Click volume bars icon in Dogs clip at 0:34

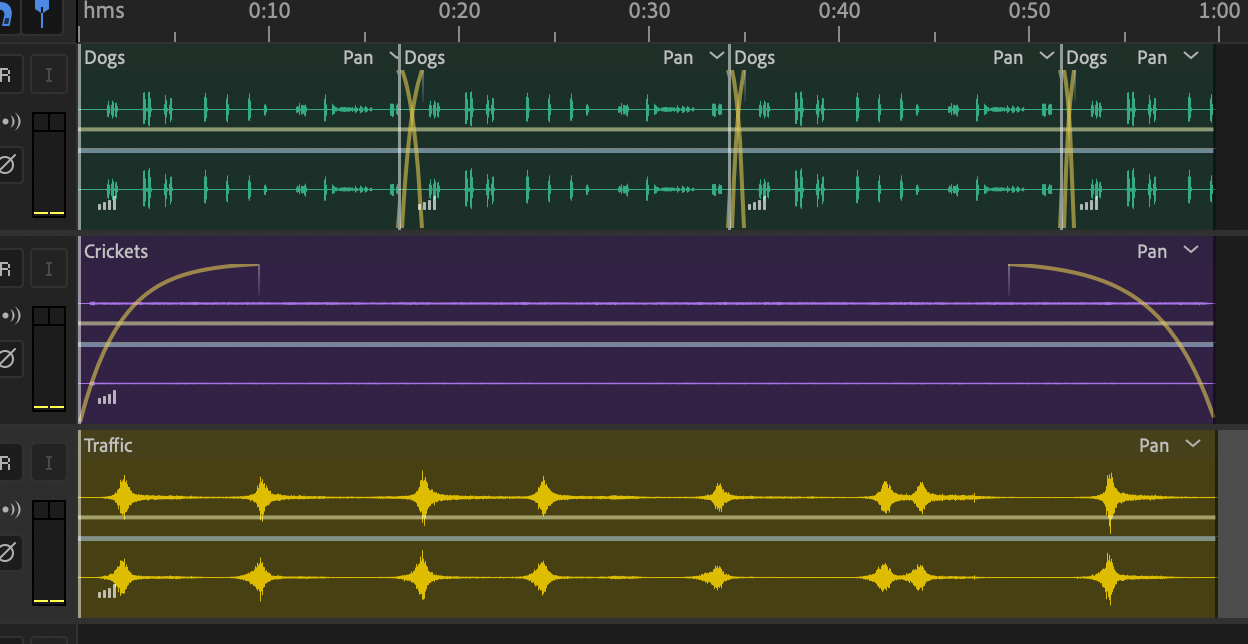point(757,203)
